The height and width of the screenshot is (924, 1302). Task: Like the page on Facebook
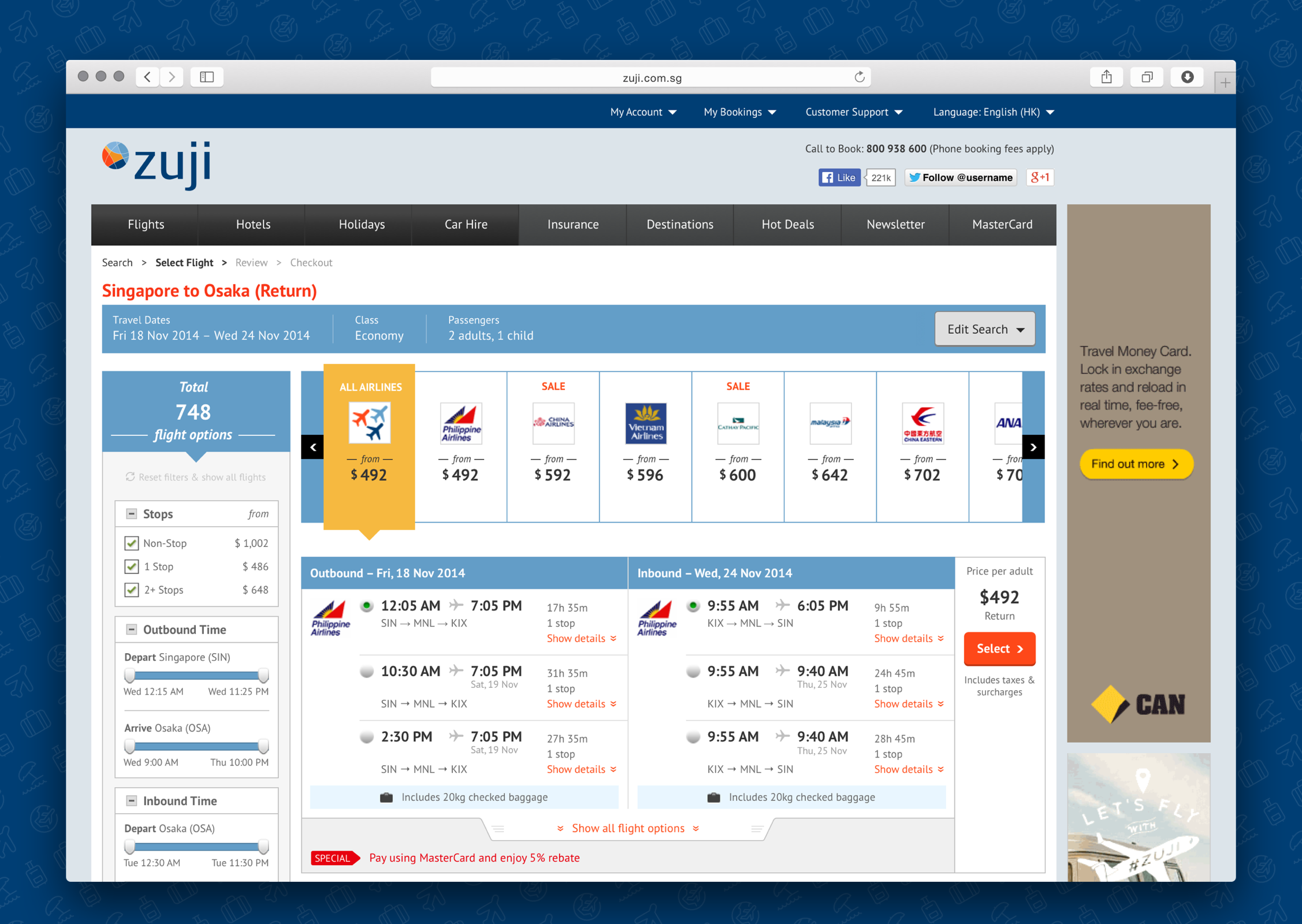(x=839, y=177)
